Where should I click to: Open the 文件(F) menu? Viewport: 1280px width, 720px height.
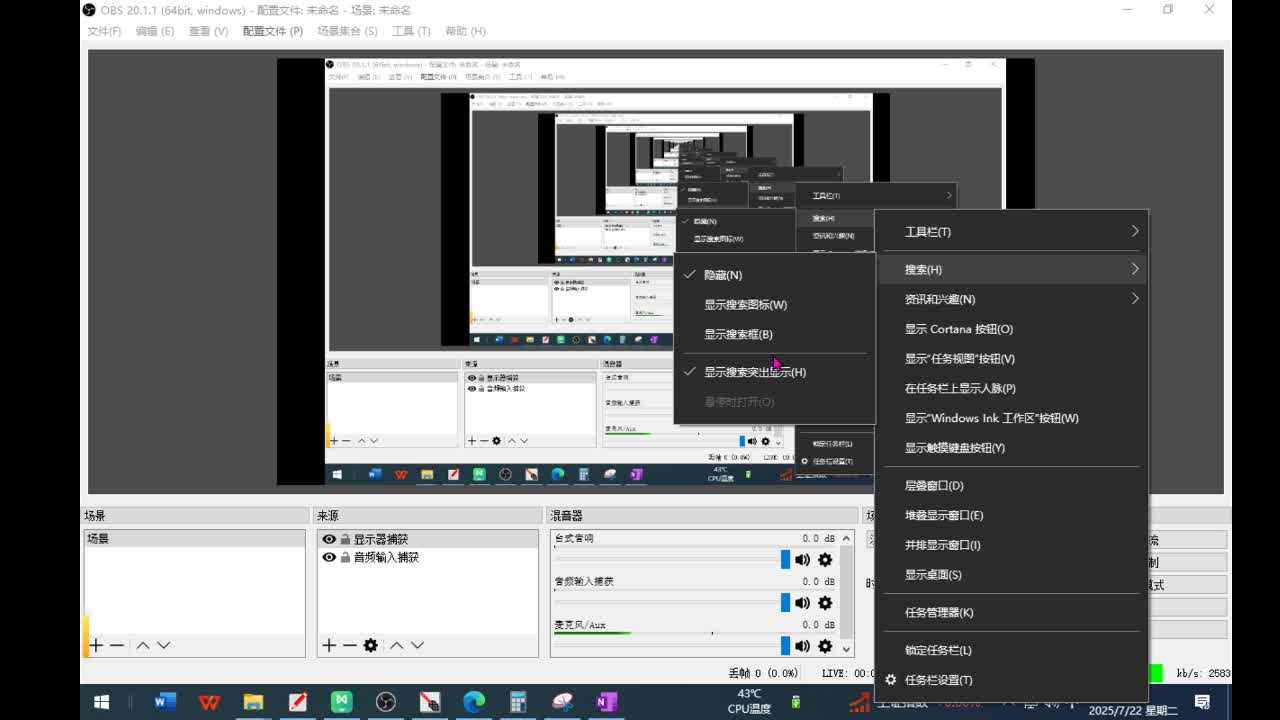104,31
